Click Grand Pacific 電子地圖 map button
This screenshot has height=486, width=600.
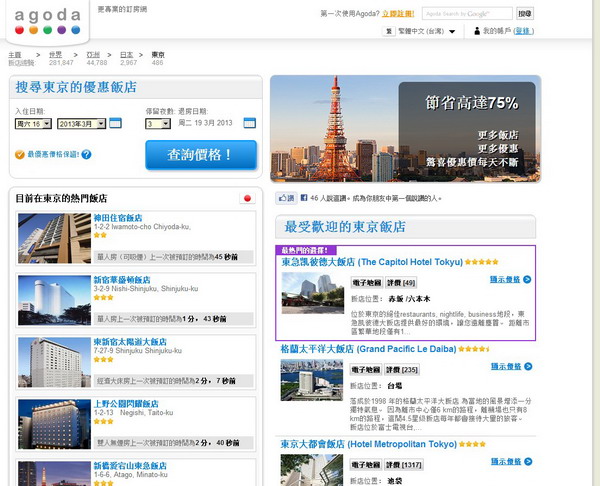(x=366, y=370)
